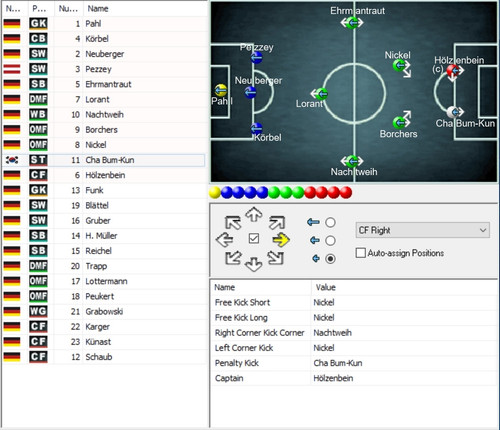
Task: Click the WB position badge for Nachtweih
Action: 38,114
